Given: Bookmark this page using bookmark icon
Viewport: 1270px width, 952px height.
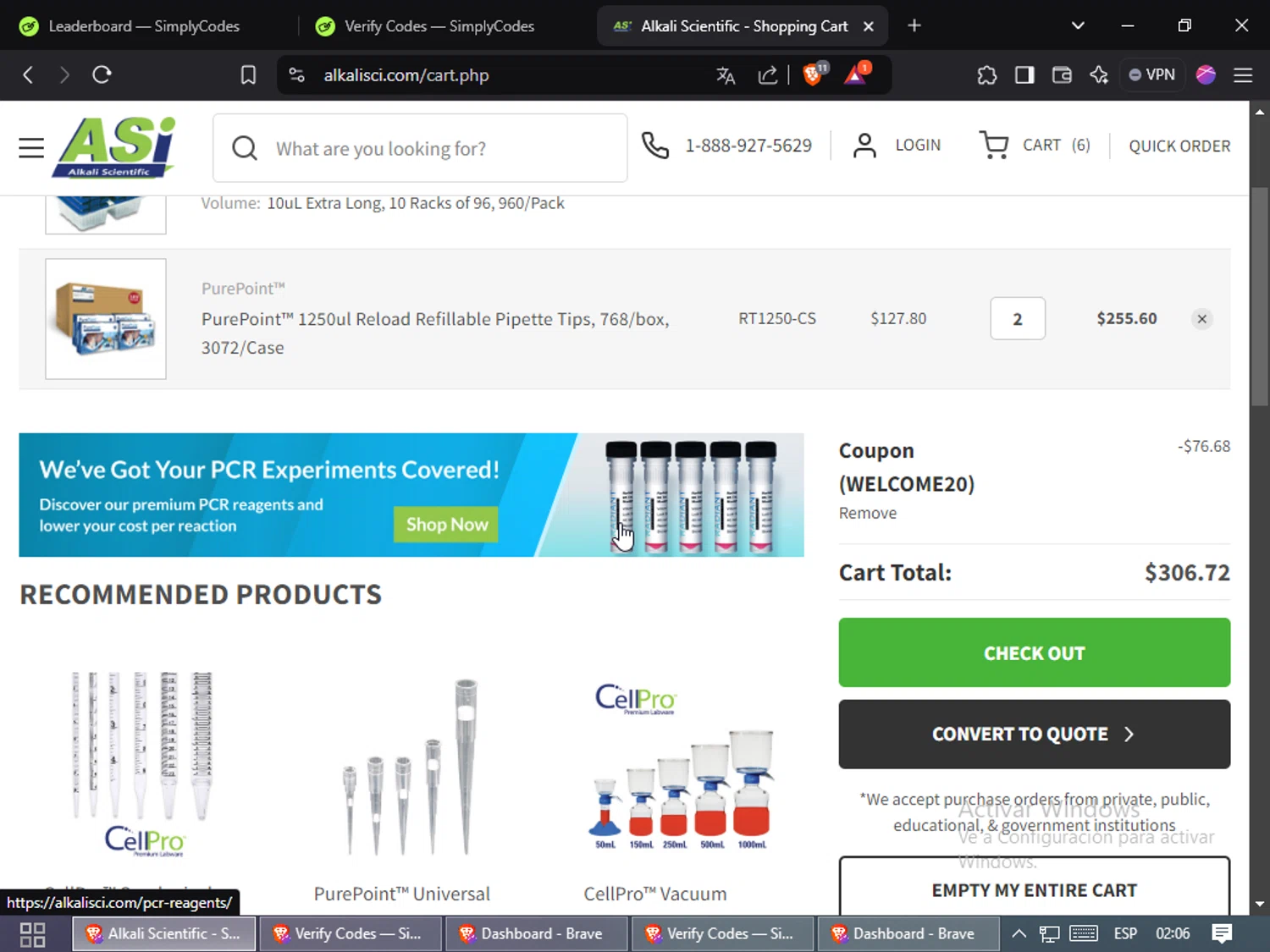Looking at the screenshot, I should pyautogui.click(x=248, y=75).
